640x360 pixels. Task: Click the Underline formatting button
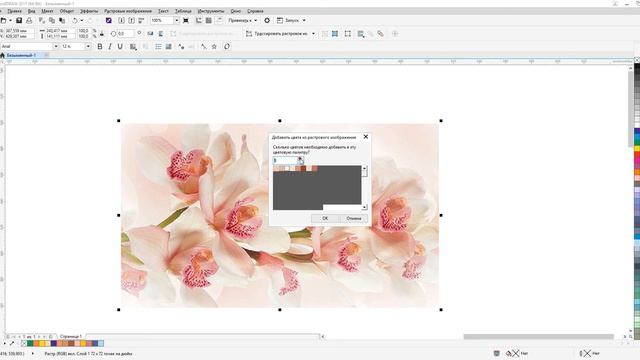pos(120,47)
